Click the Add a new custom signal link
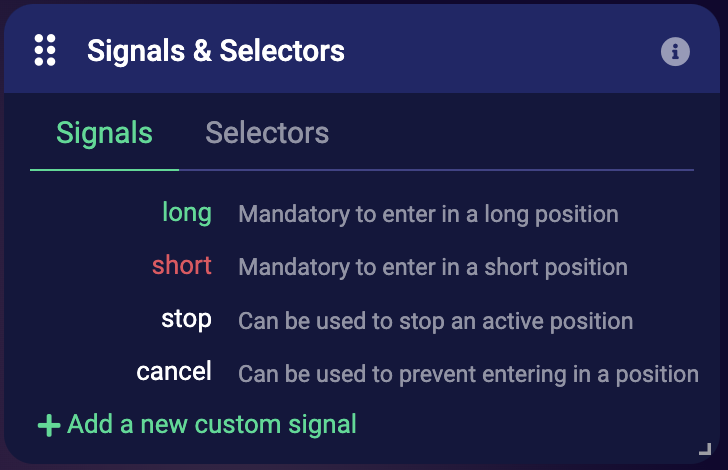 [x=211, y=425]
